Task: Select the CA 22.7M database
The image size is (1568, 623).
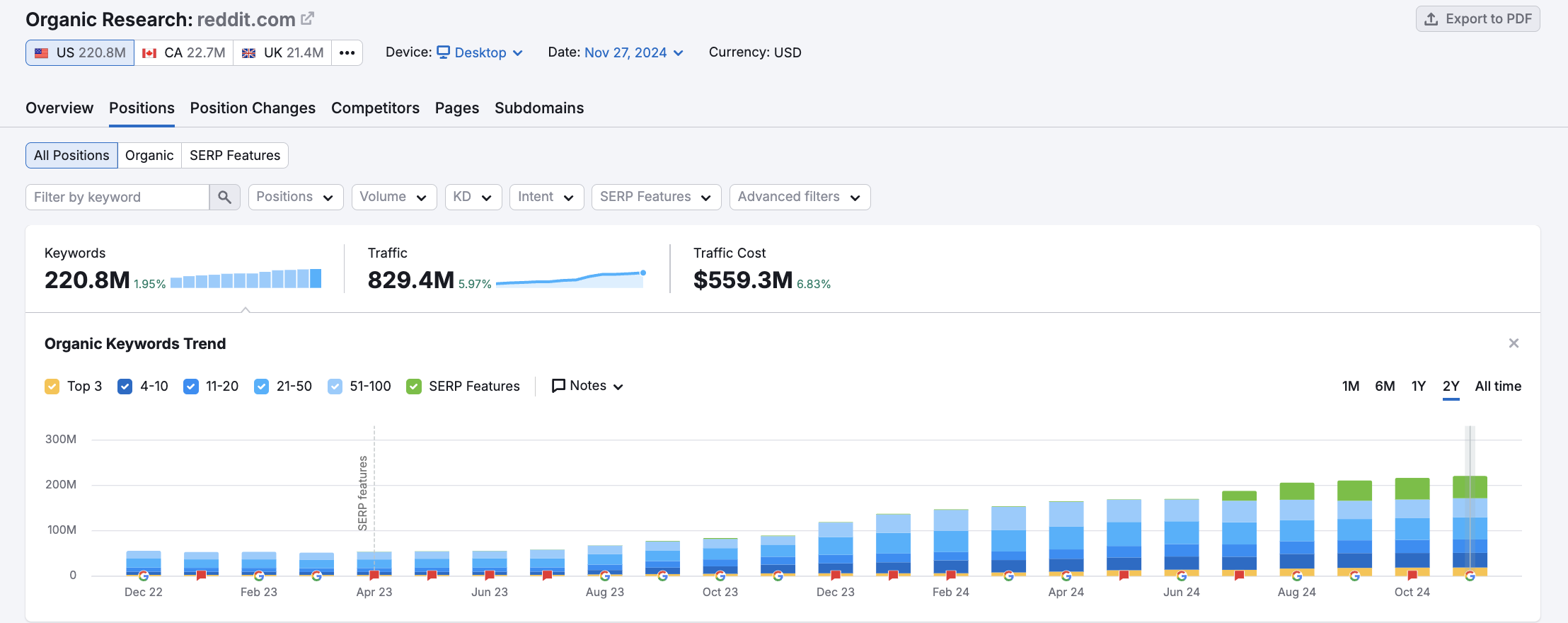Action: coord(183,52)
